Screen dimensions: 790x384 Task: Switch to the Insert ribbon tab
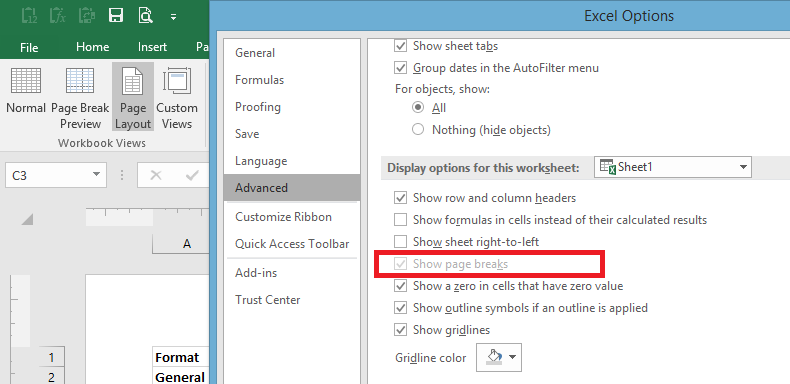coord(152,47)
